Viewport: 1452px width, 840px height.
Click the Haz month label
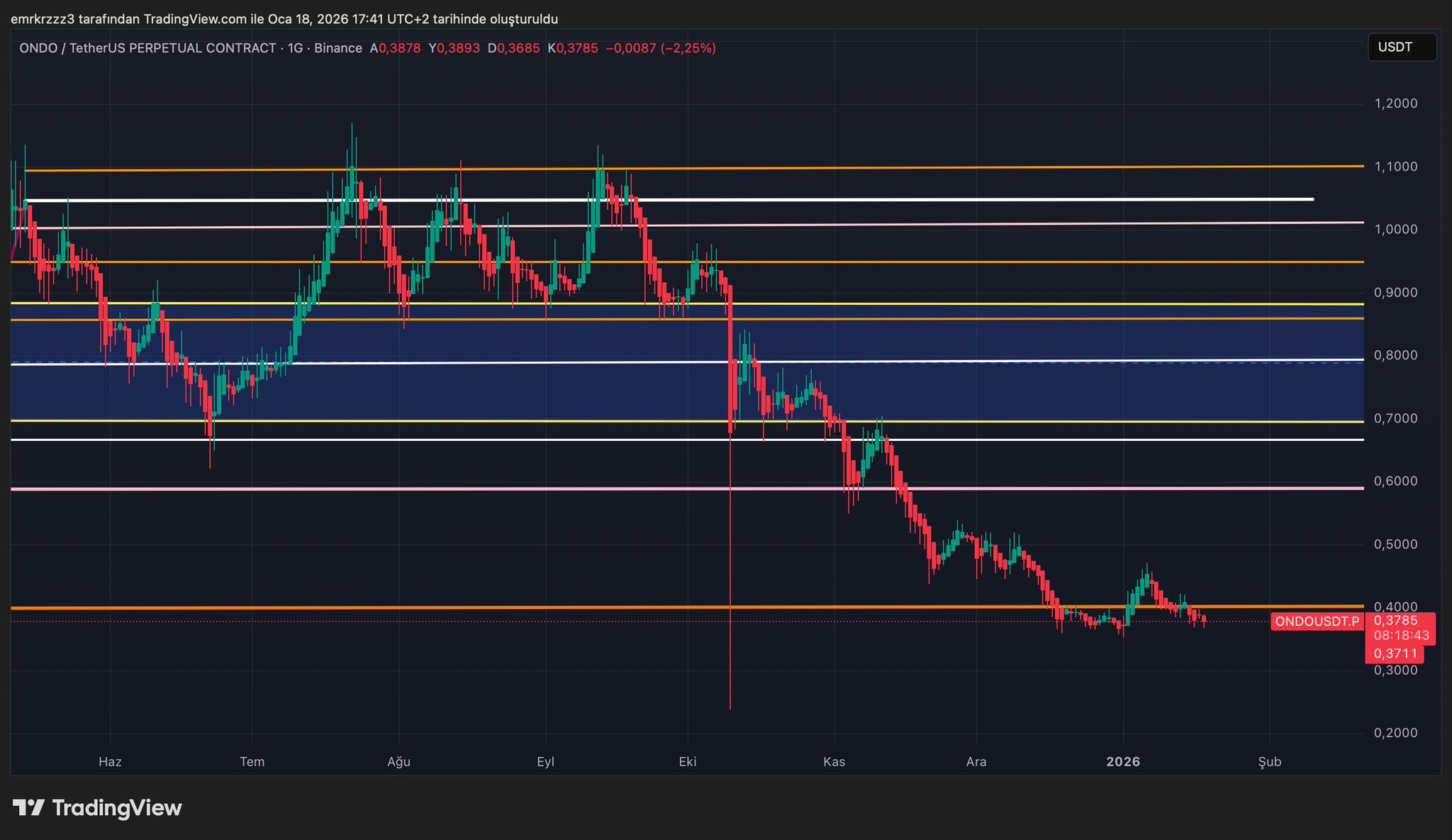110,762
